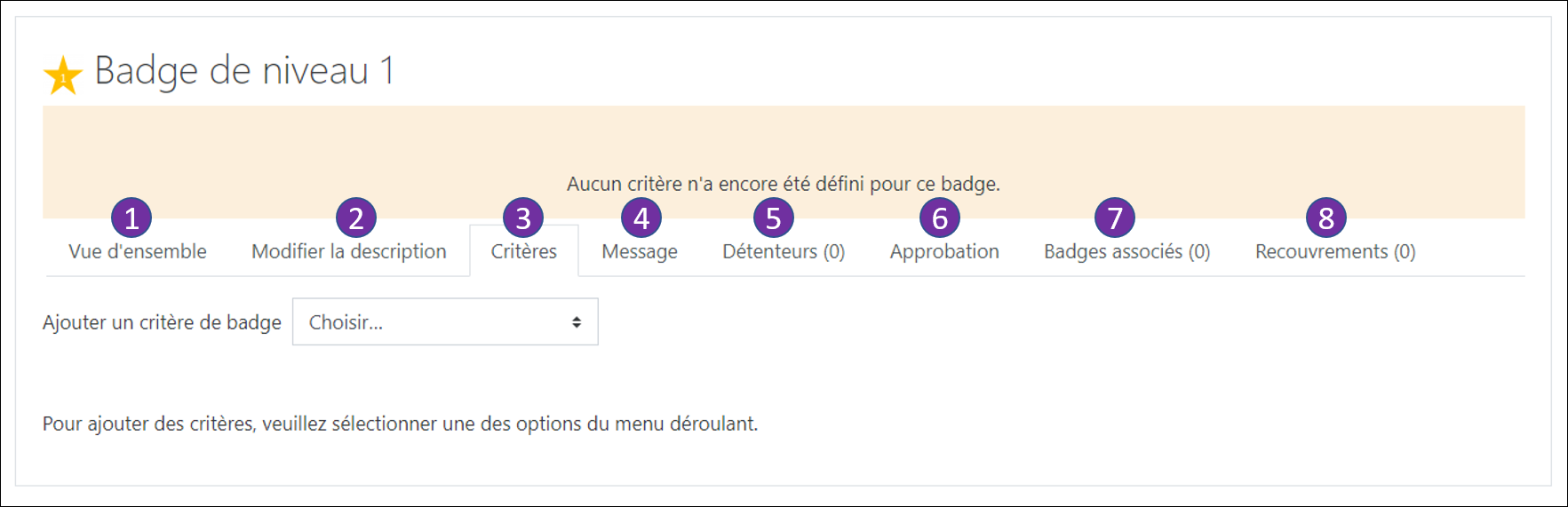Click the purple number 5 marker
The width and height of the screenshot is (1568, 507).
coord(774,218)
